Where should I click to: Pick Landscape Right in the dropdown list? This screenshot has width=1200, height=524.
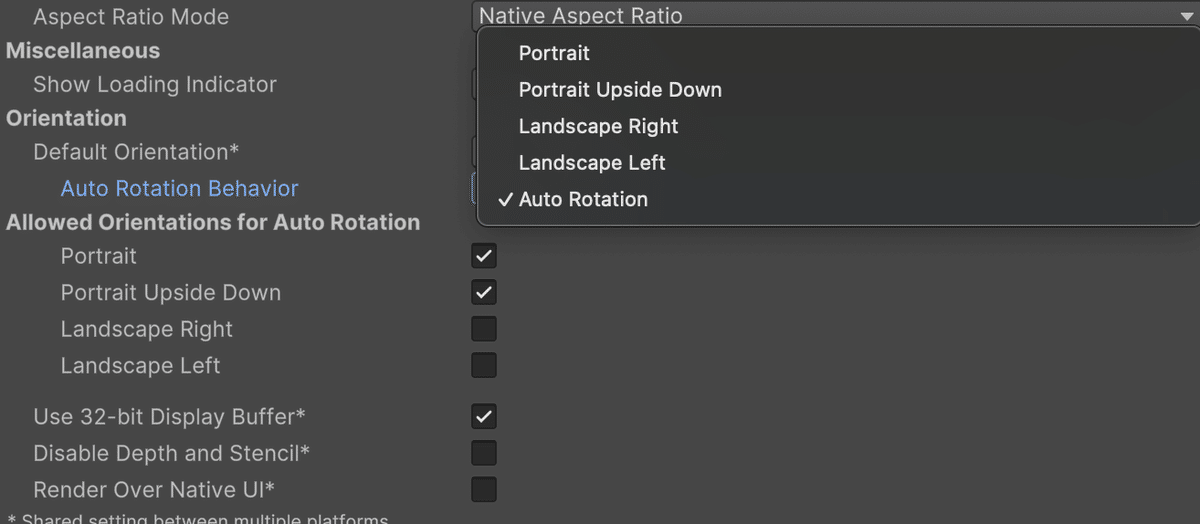coord(598,126)
